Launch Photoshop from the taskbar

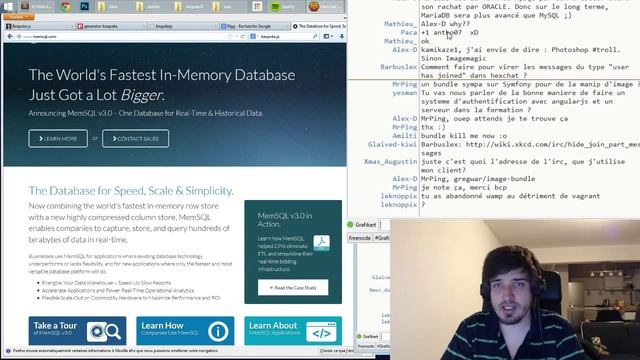click(84, 6)
